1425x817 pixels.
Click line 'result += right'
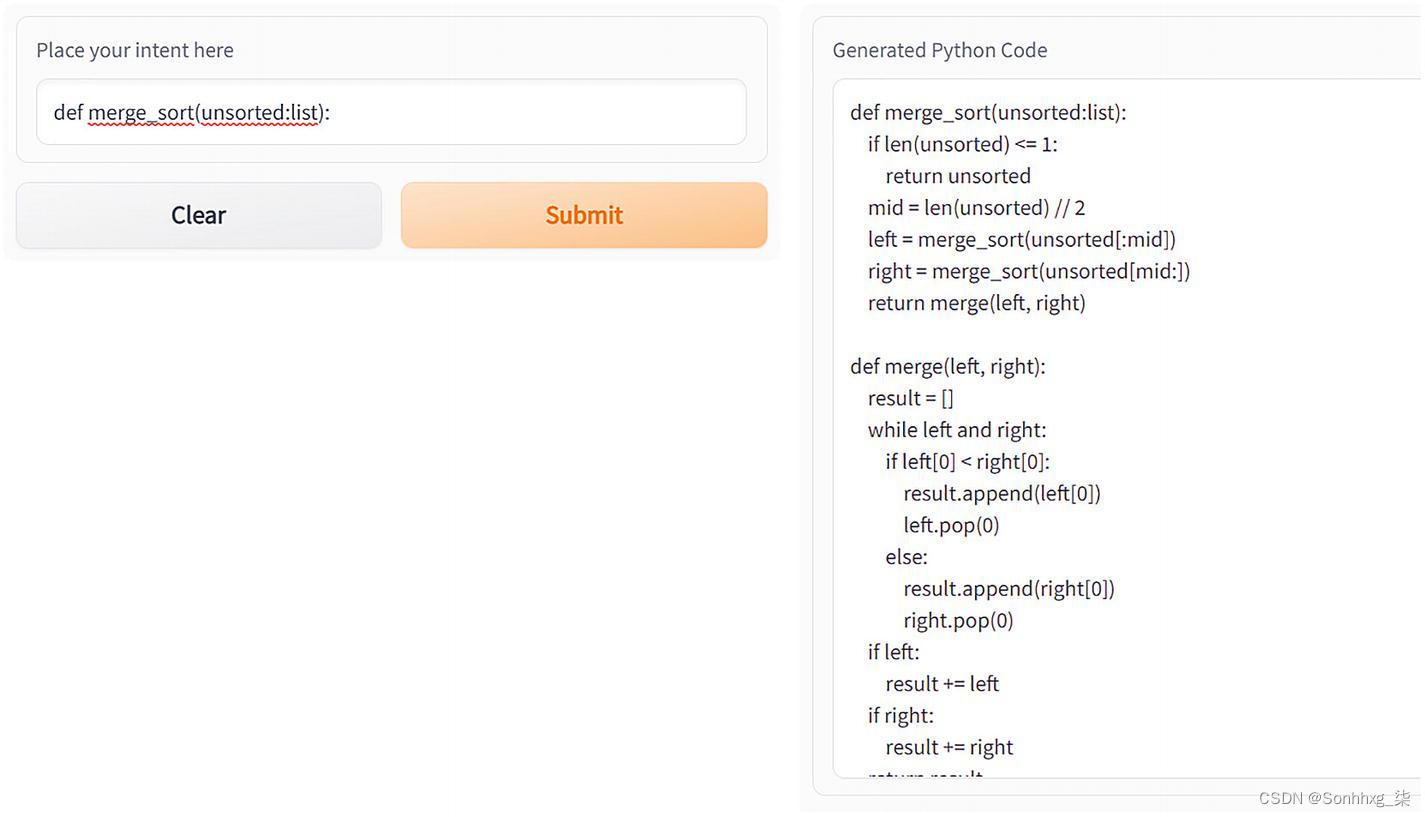point(949,748)
